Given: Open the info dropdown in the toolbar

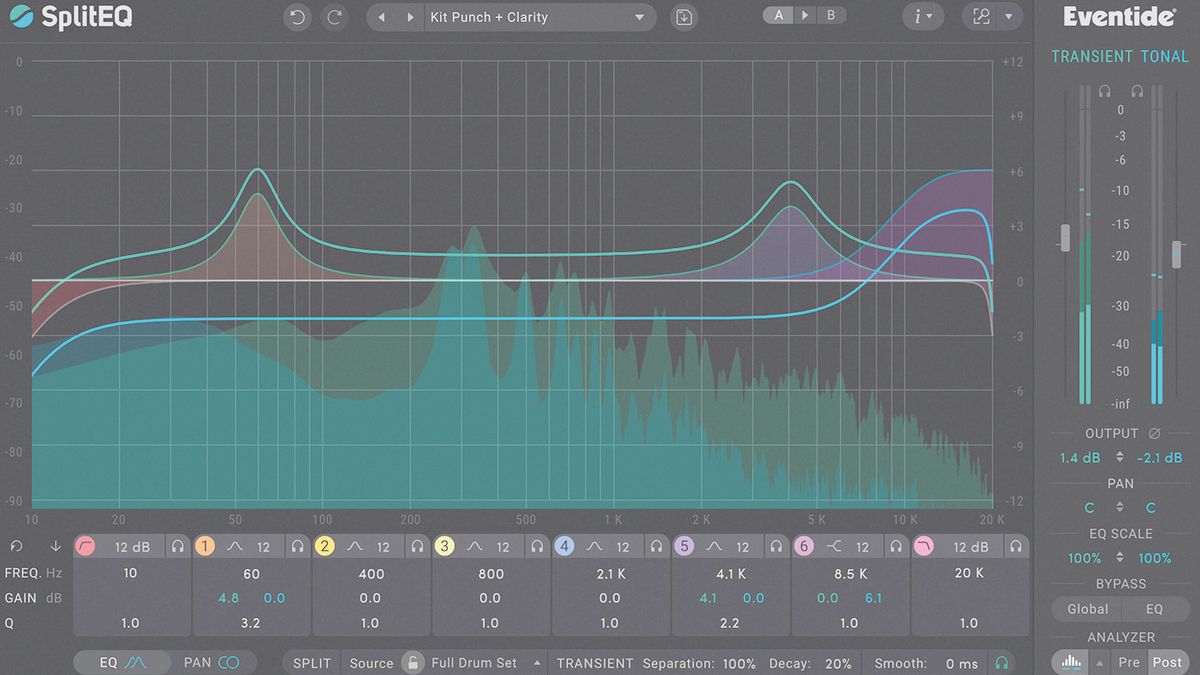Looking at the screenshot, I should 922,17.
